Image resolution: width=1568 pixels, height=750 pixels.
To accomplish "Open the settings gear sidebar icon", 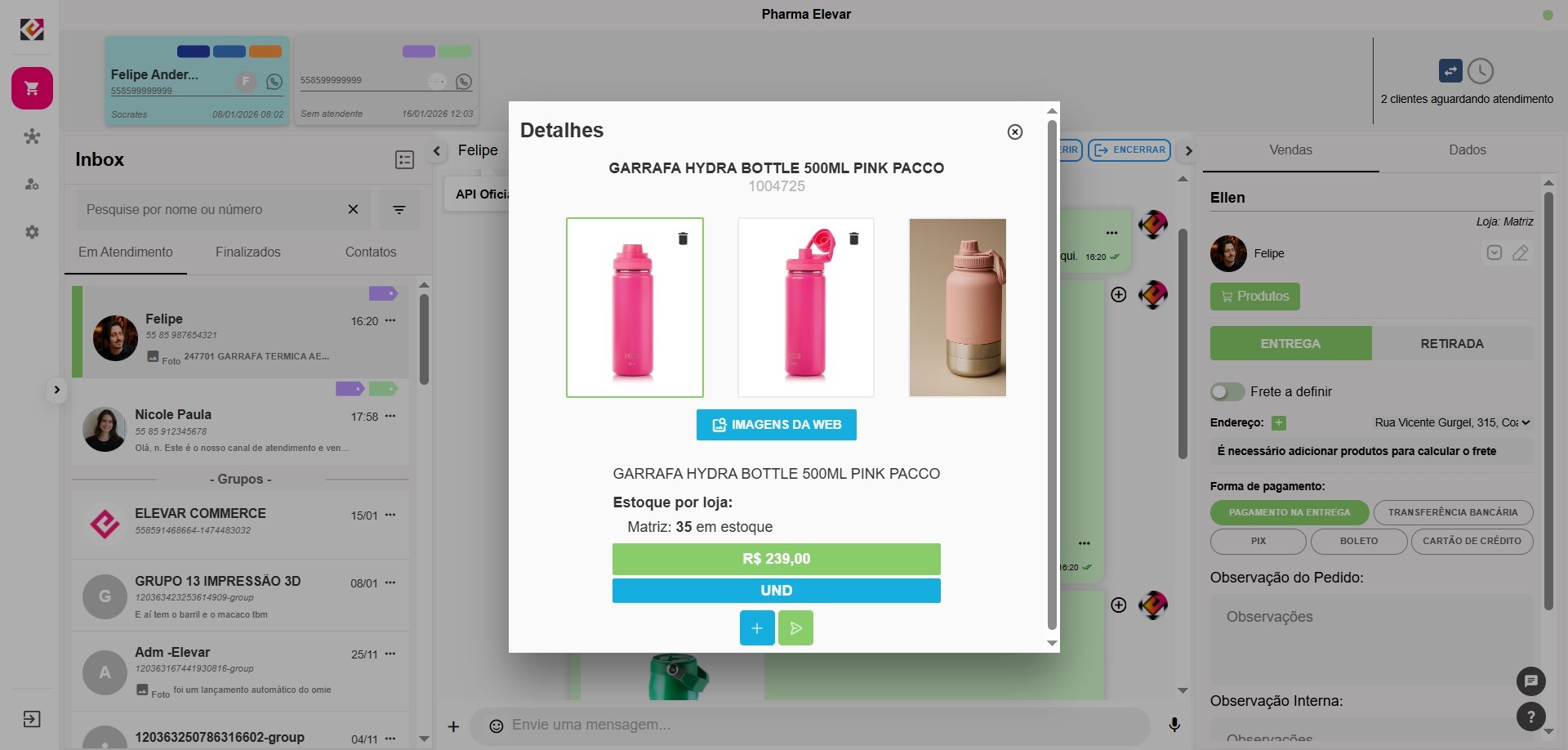I will tap(32, 232).
